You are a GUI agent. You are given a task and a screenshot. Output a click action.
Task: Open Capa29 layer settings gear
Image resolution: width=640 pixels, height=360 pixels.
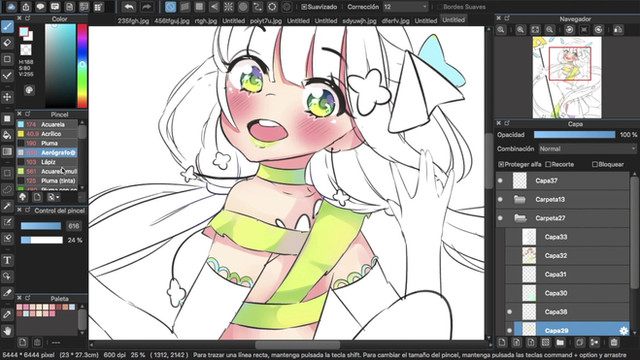[623, 331]
